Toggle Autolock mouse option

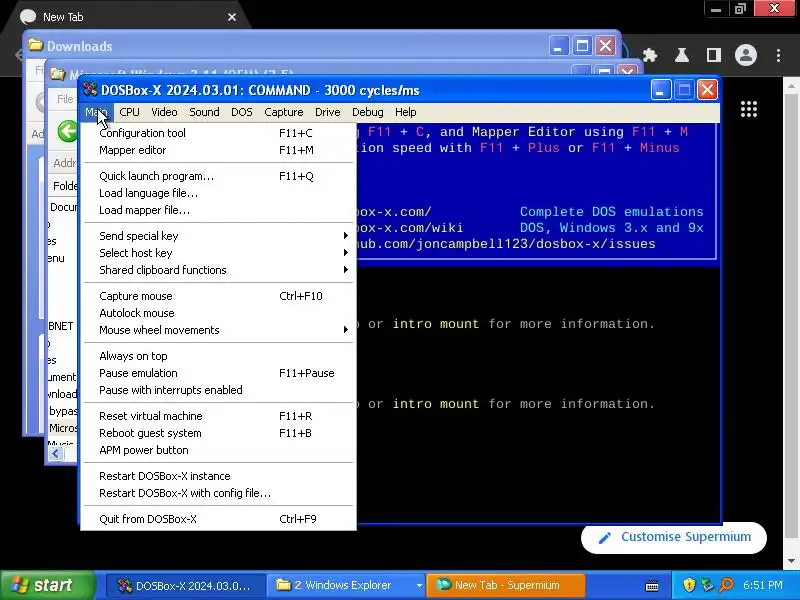218,313
